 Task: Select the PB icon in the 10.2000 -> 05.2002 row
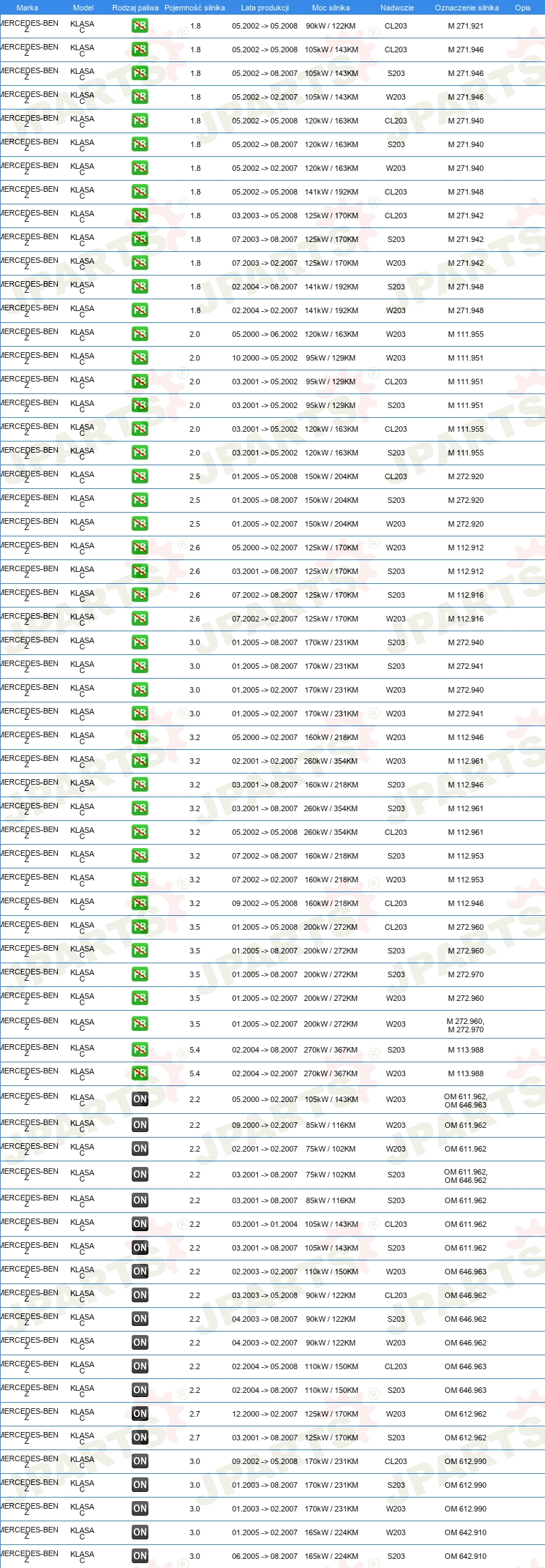pyautogui.click(x=140, y=358)
